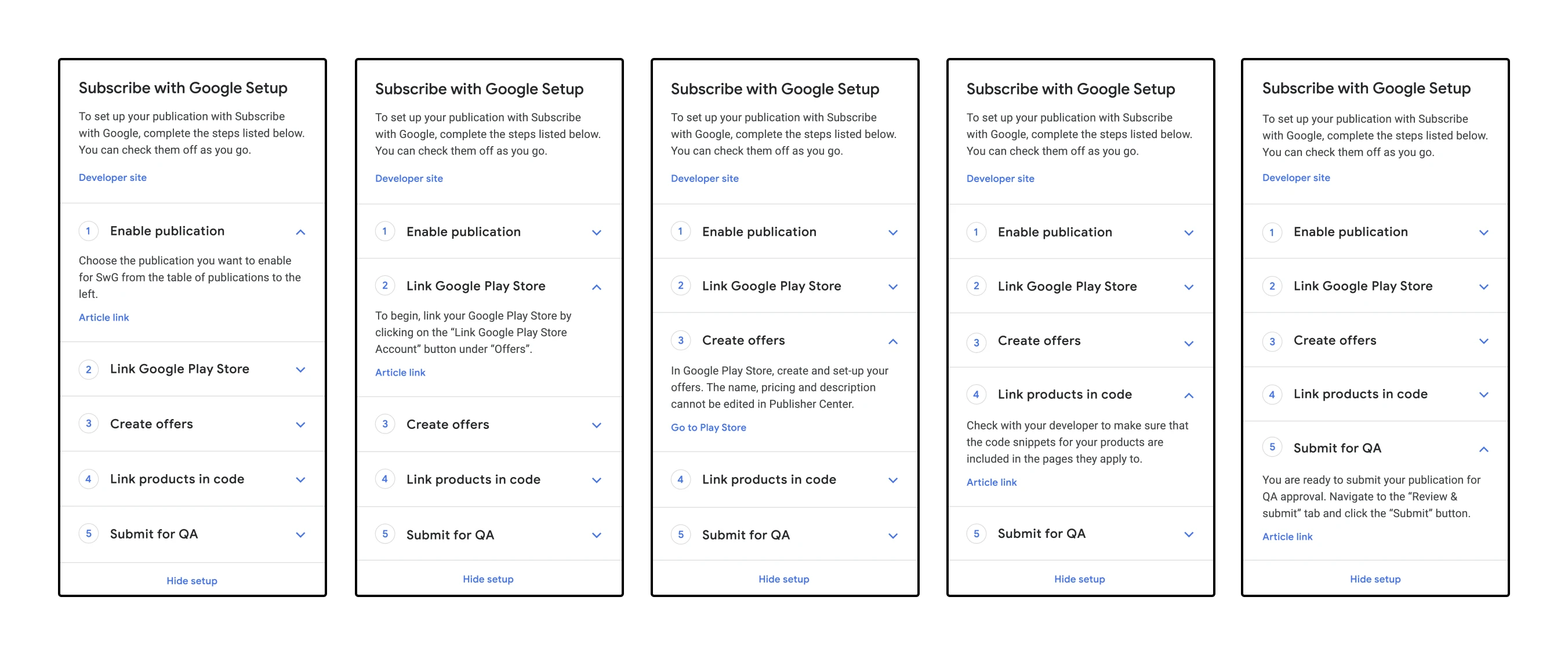Collapse the Link products in code section in panel four
This screenshot has height=655, width=1568.
click(x=1189, y=394)
